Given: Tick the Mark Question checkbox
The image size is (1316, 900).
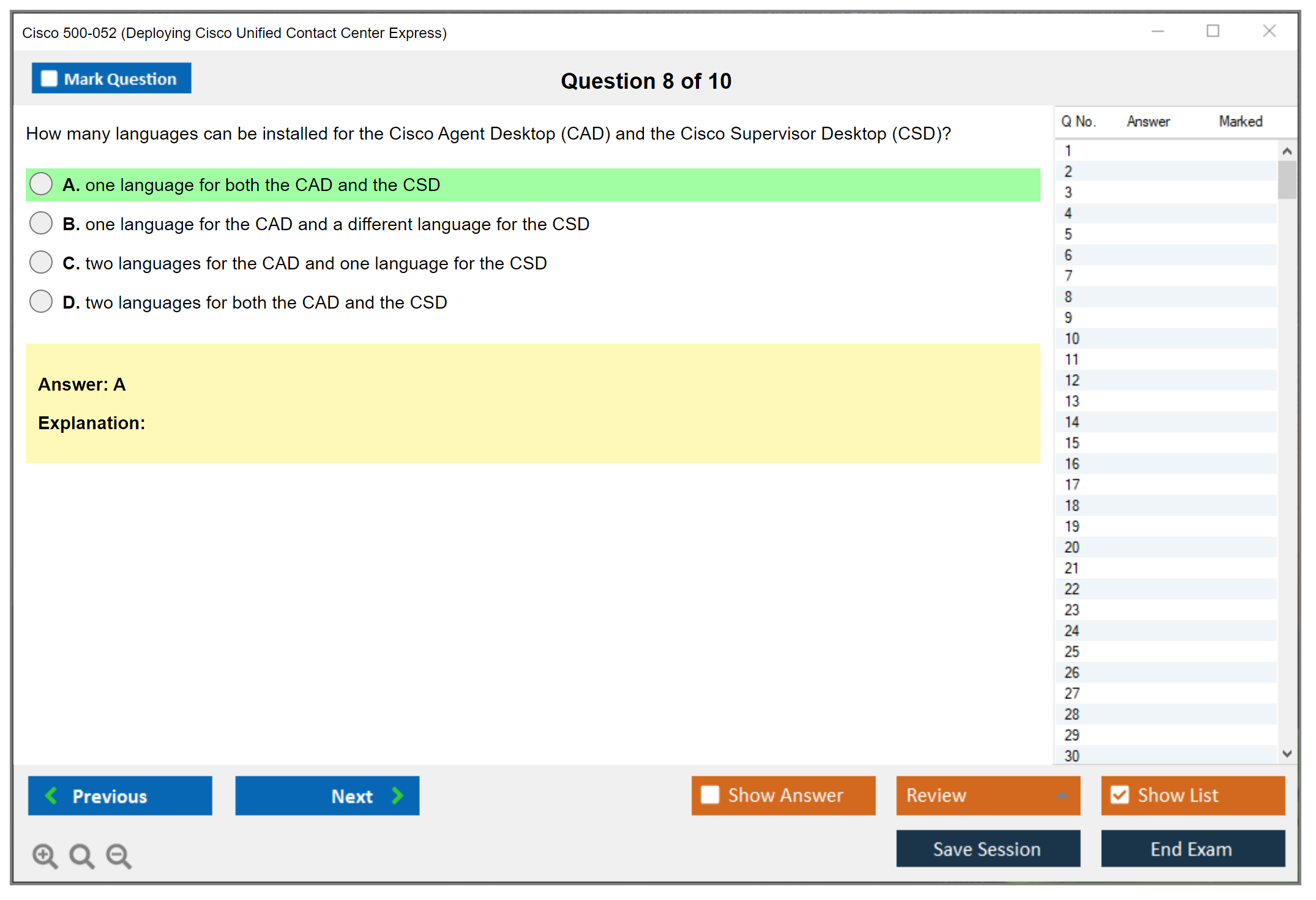Looking at the screenshot, I should 49,78.
